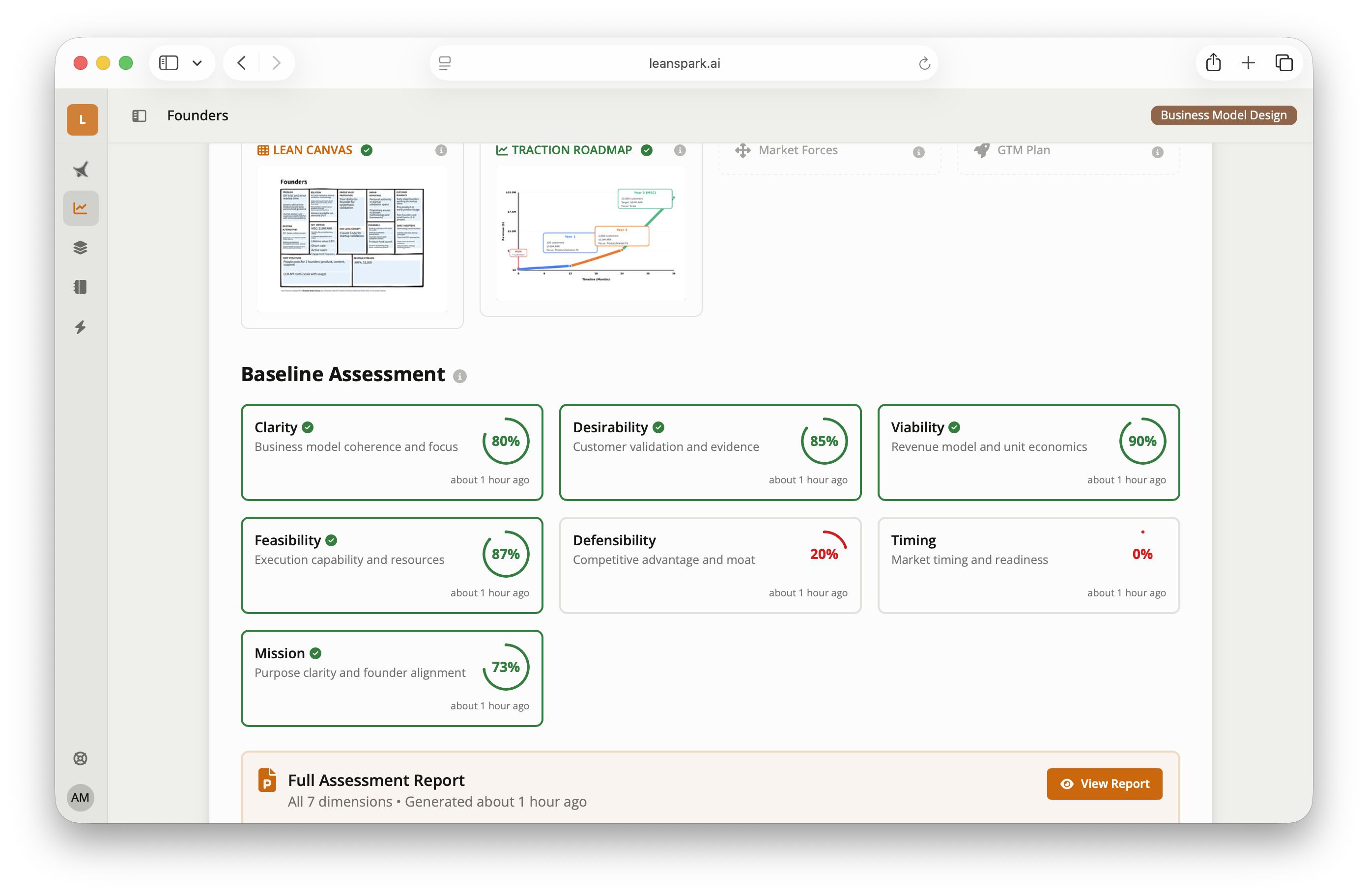Open the help lifebuoy icon near the bottom

(81, 758)
